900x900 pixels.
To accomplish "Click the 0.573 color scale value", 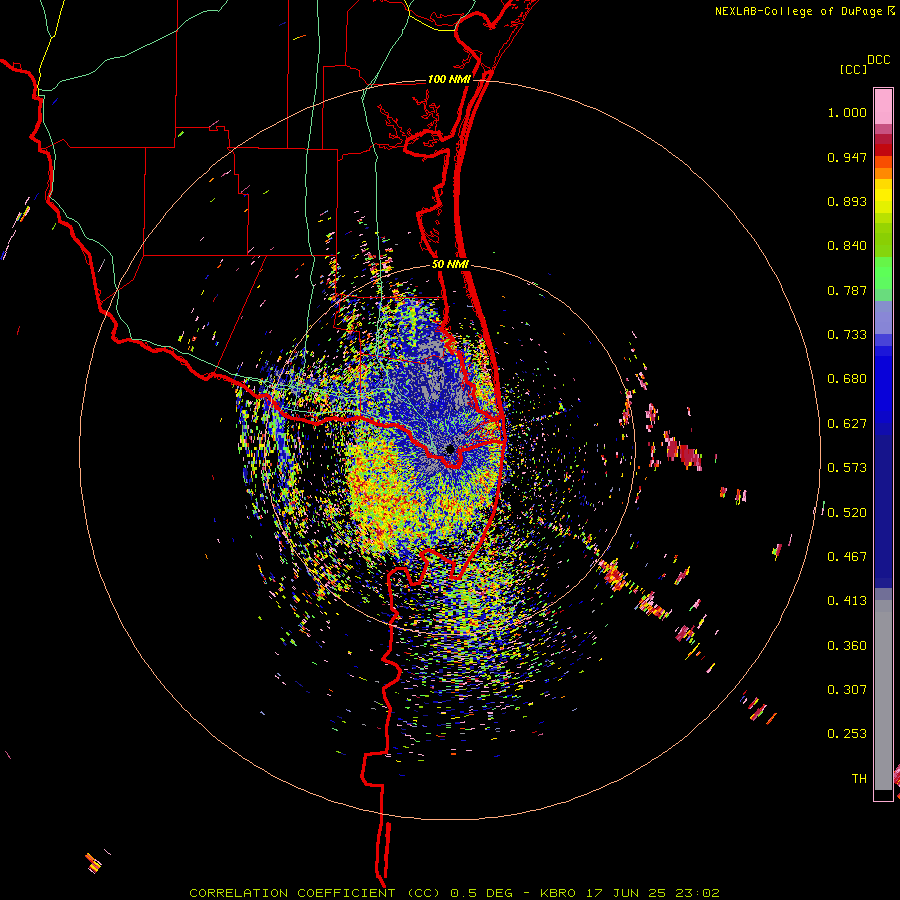I will (847, 468).
